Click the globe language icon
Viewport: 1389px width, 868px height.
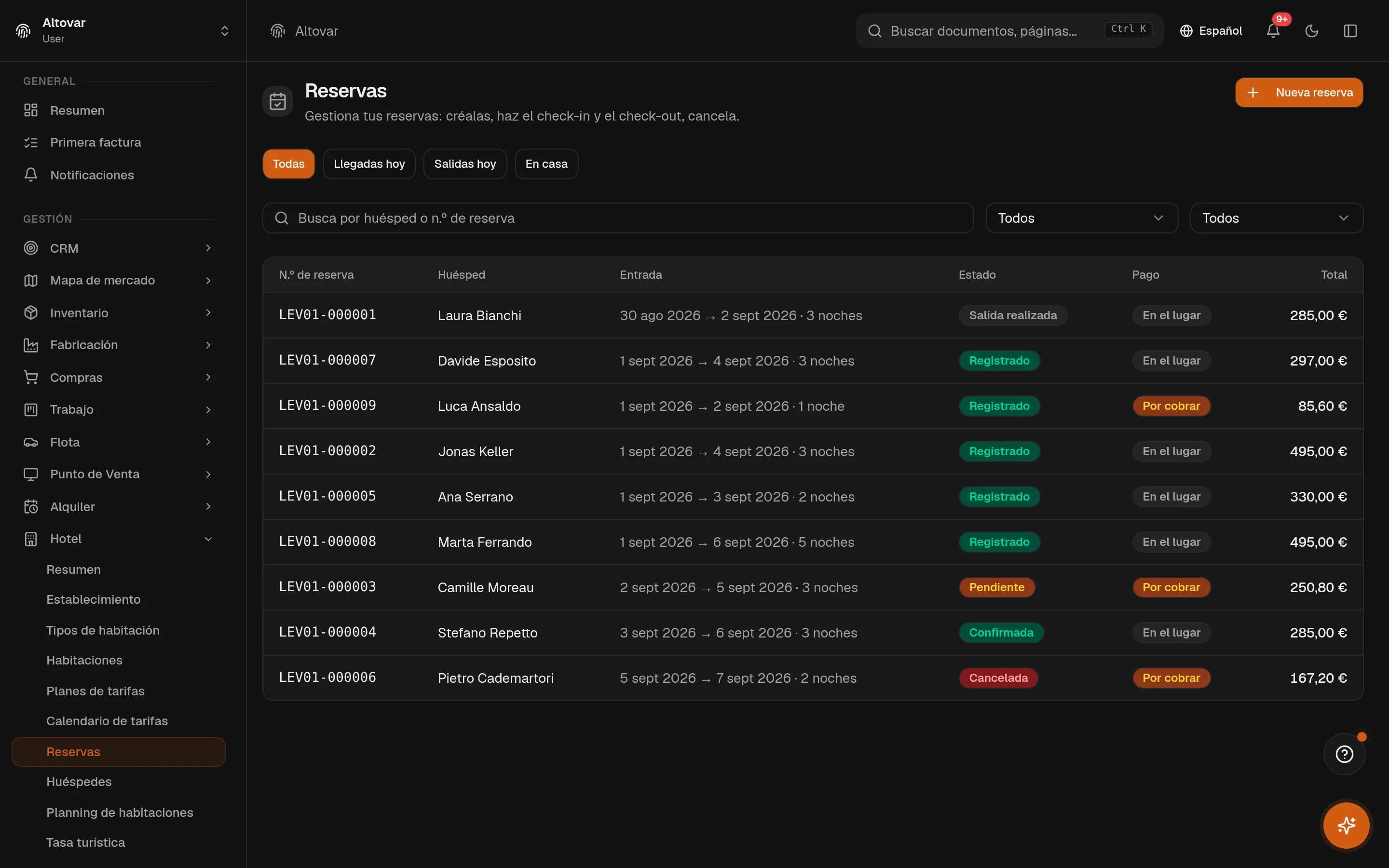[x=1186, y=31]
